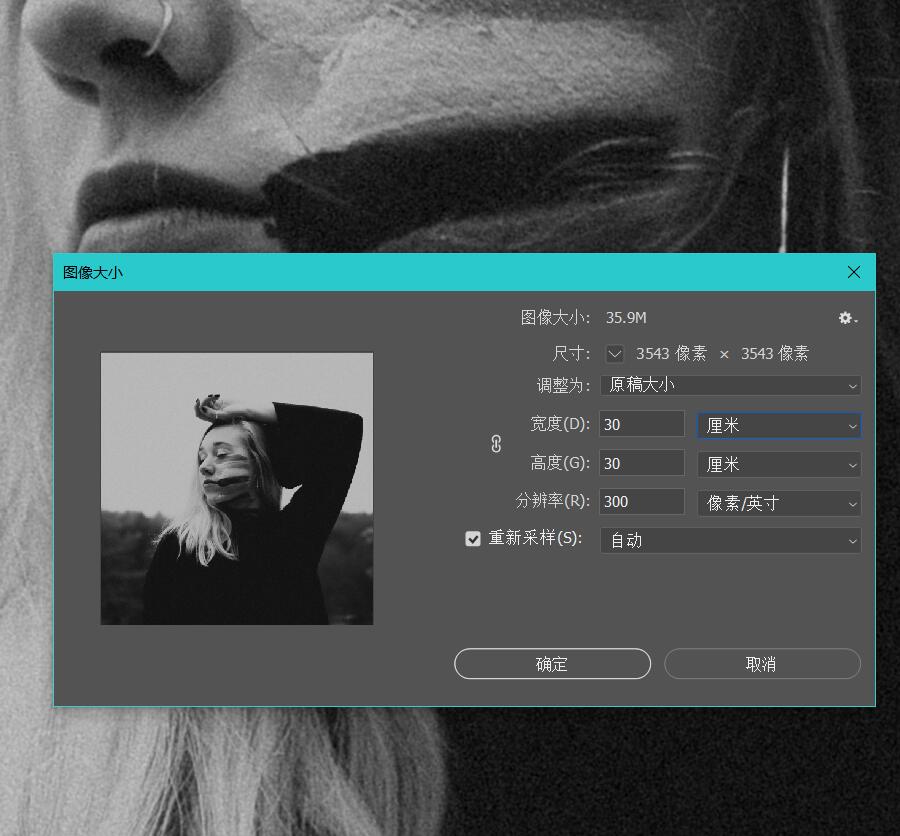This screenshot has width=900, height=836.
Task: Toggle the constrain proportions chain link icon
Action: pos(496,444)
